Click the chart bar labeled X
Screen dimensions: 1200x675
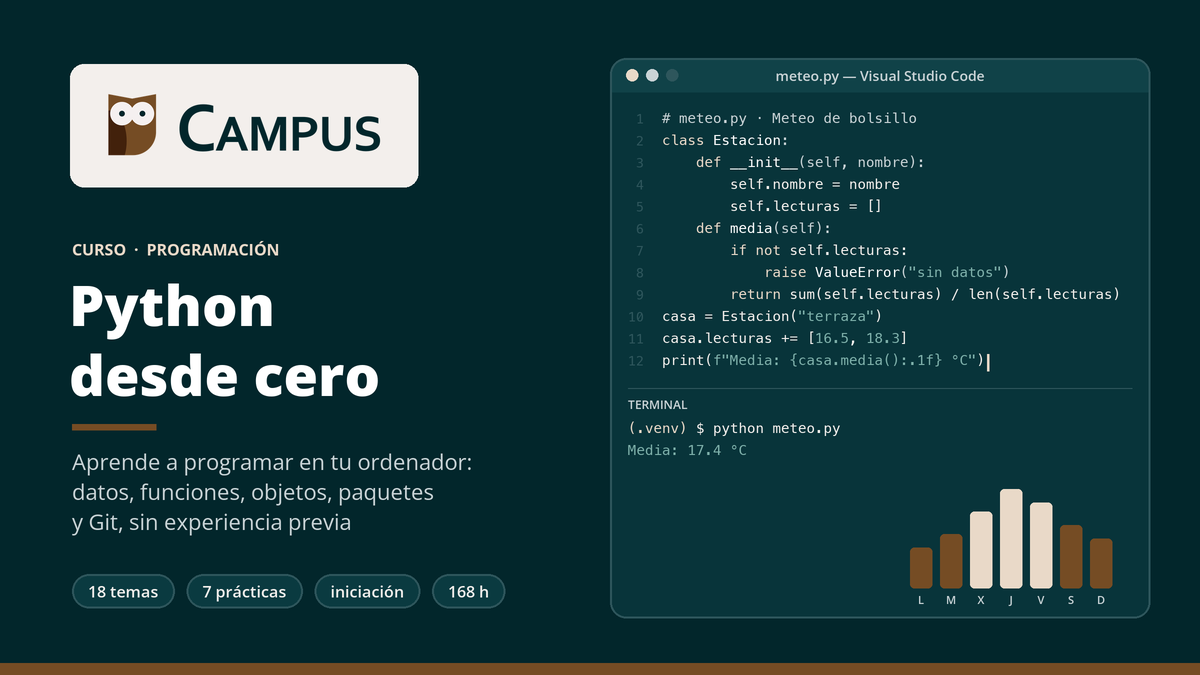tap(981, 550)
